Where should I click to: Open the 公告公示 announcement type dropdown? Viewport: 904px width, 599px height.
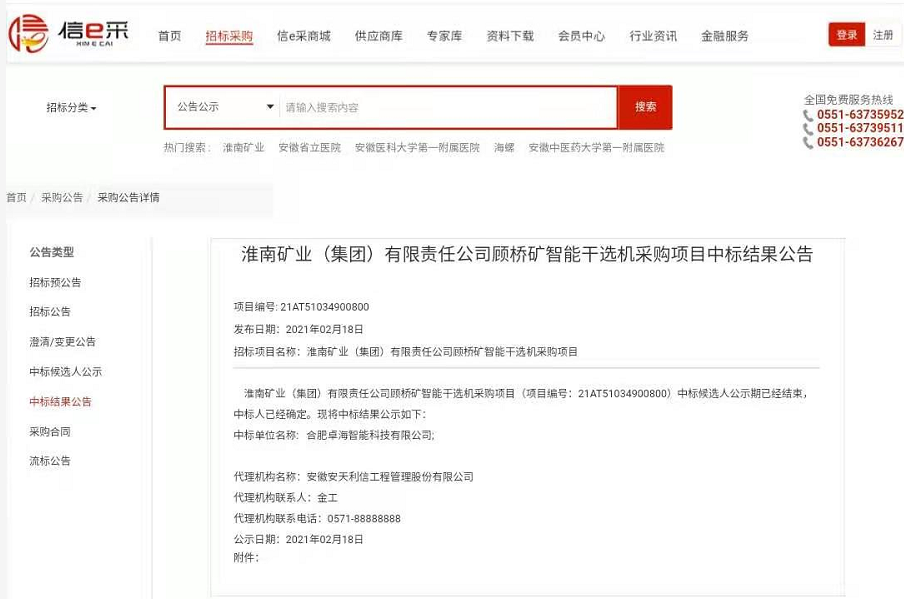click(x=220, y=107)
